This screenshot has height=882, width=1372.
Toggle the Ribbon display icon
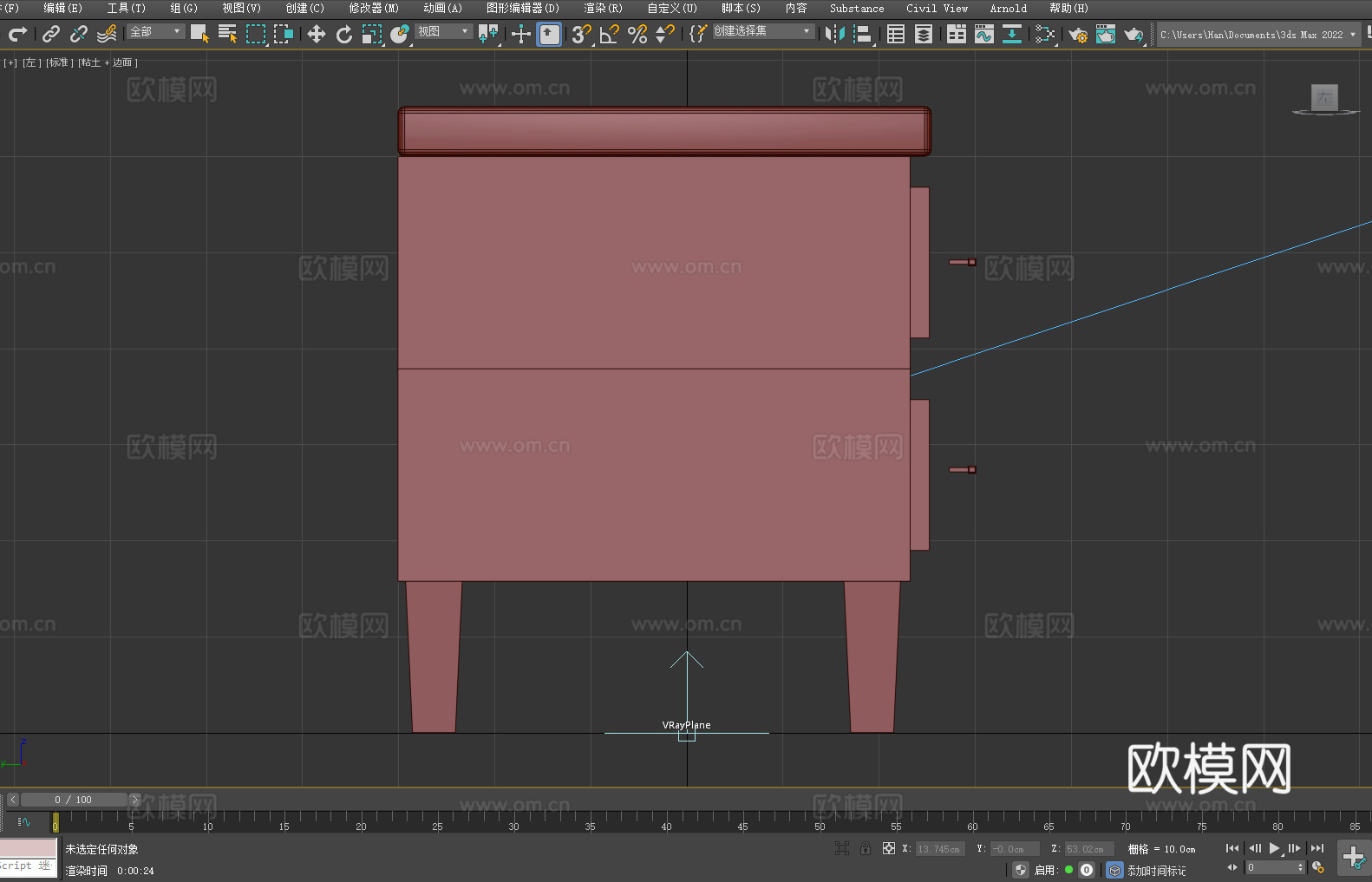[x=957, y=34]
